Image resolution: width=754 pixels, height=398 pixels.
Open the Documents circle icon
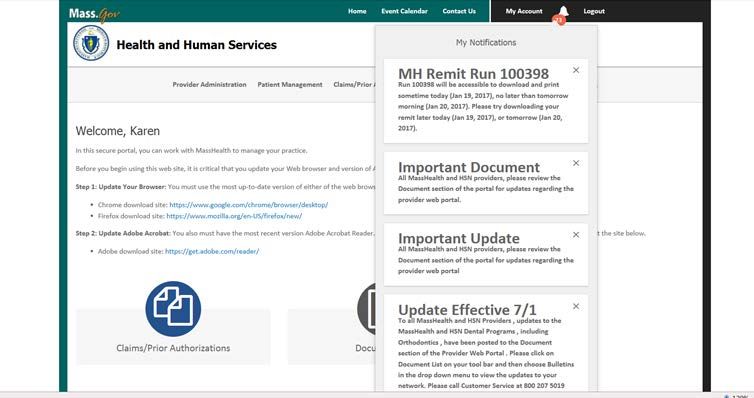tap(366, 309)
